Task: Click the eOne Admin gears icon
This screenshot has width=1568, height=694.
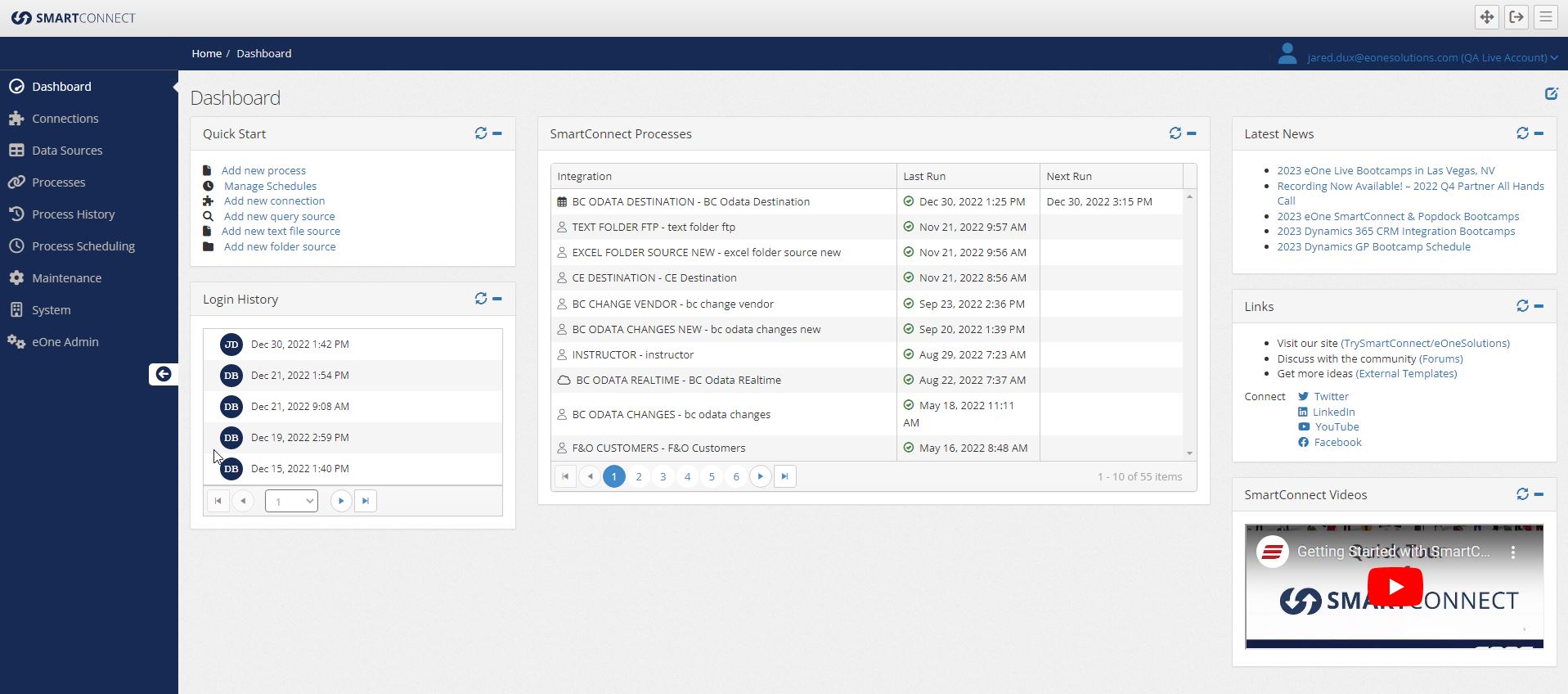Action: pyautogui.click(x=16, y=342)
